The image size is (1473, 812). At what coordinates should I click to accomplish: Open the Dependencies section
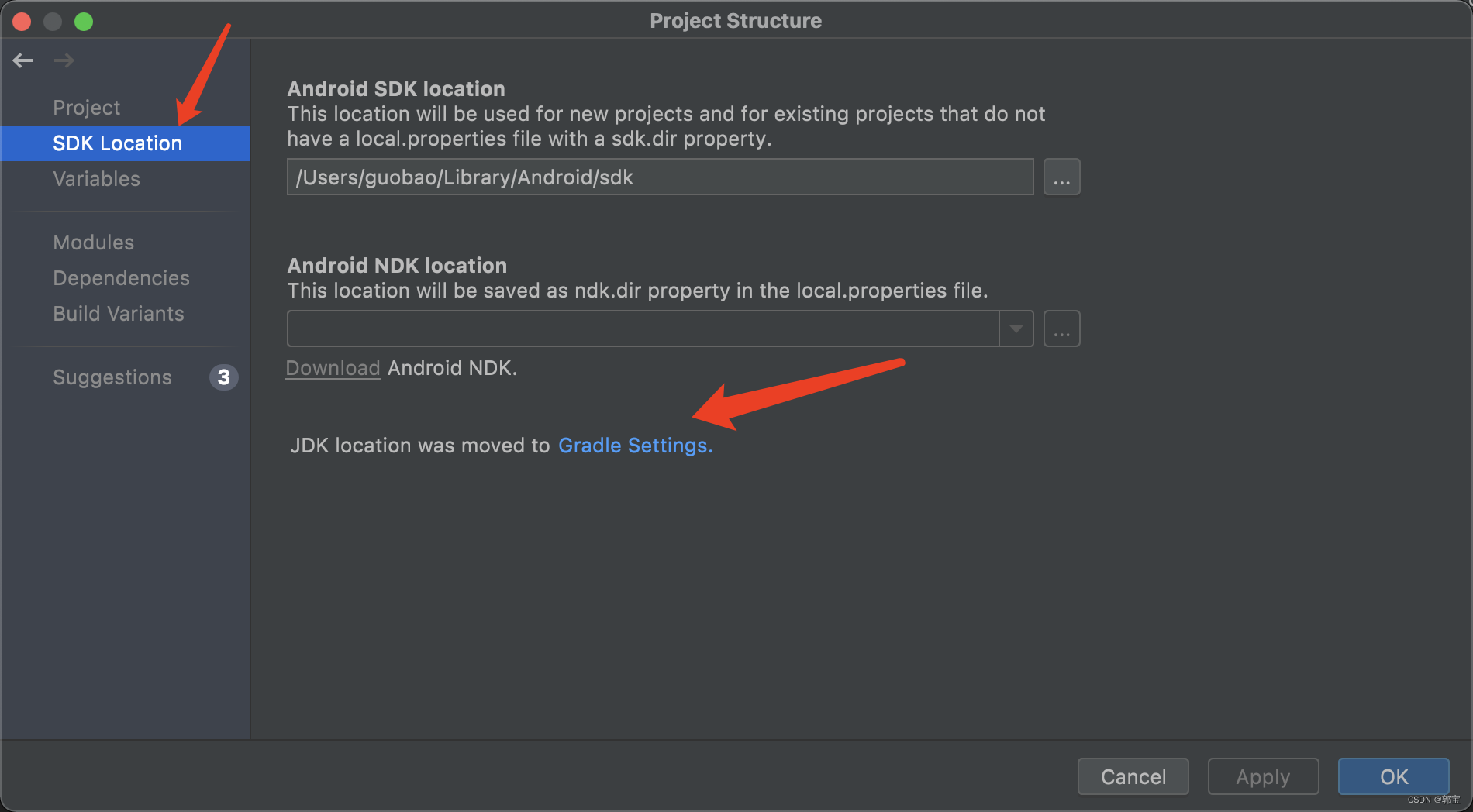pos(121,277)
